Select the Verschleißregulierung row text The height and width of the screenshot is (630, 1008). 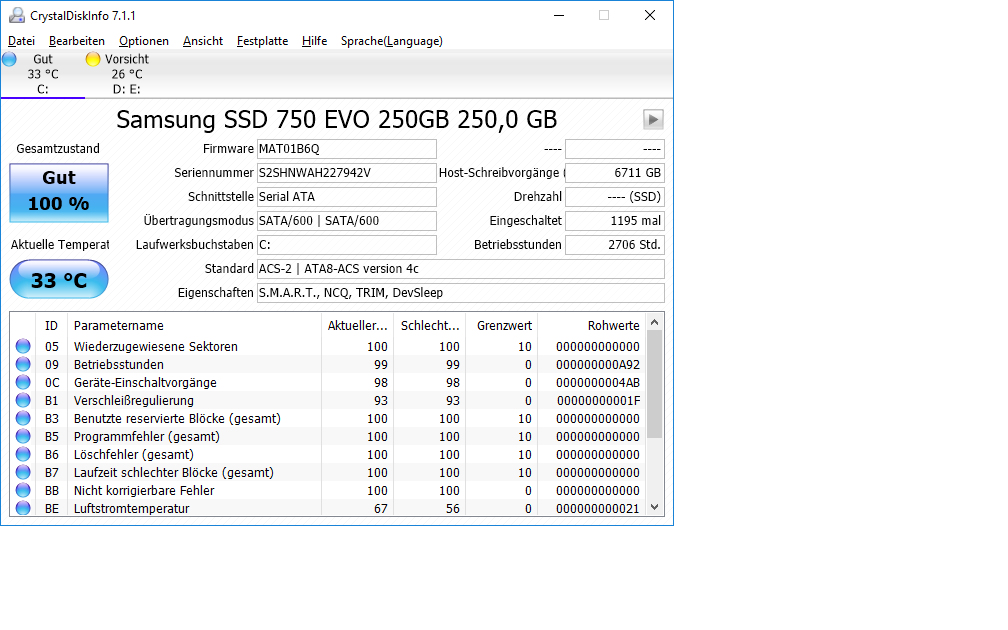pos(134,400)
